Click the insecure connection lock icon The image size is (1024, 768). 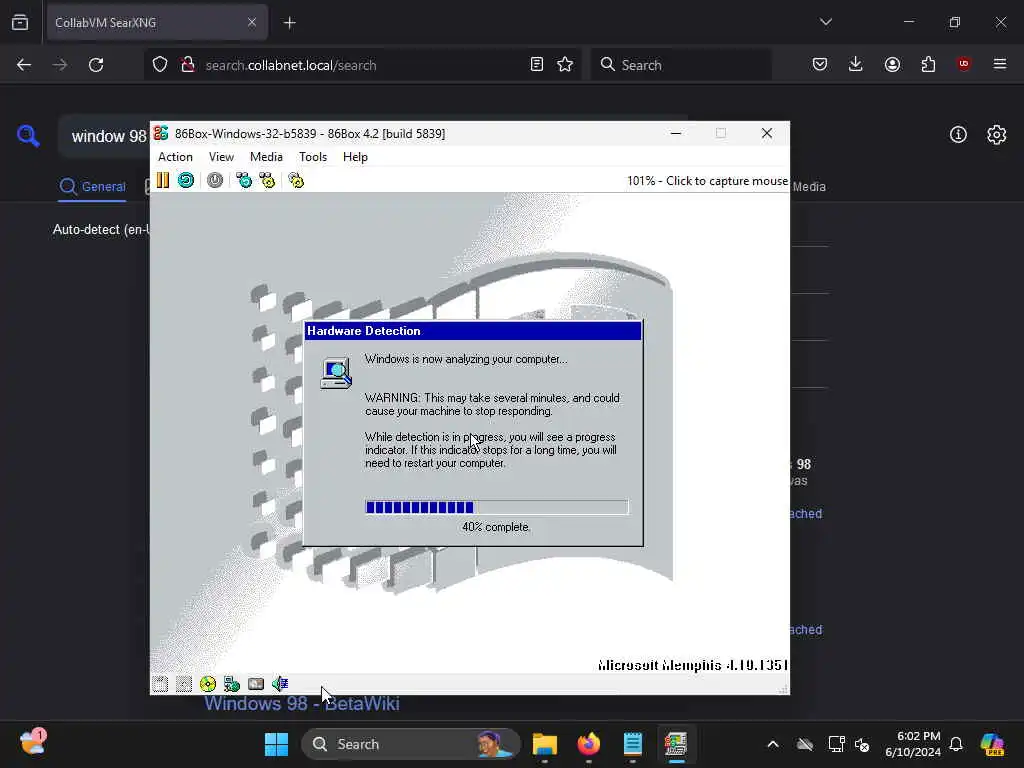pyautogui.click(x=187, y=65)
